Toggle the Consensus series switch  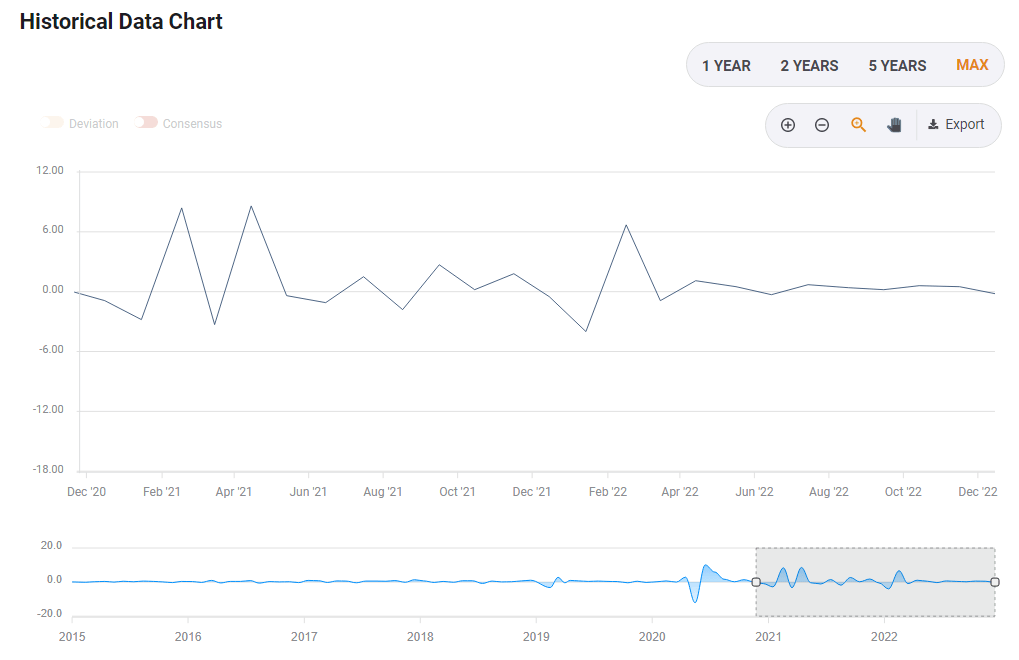tap(148, 123)
